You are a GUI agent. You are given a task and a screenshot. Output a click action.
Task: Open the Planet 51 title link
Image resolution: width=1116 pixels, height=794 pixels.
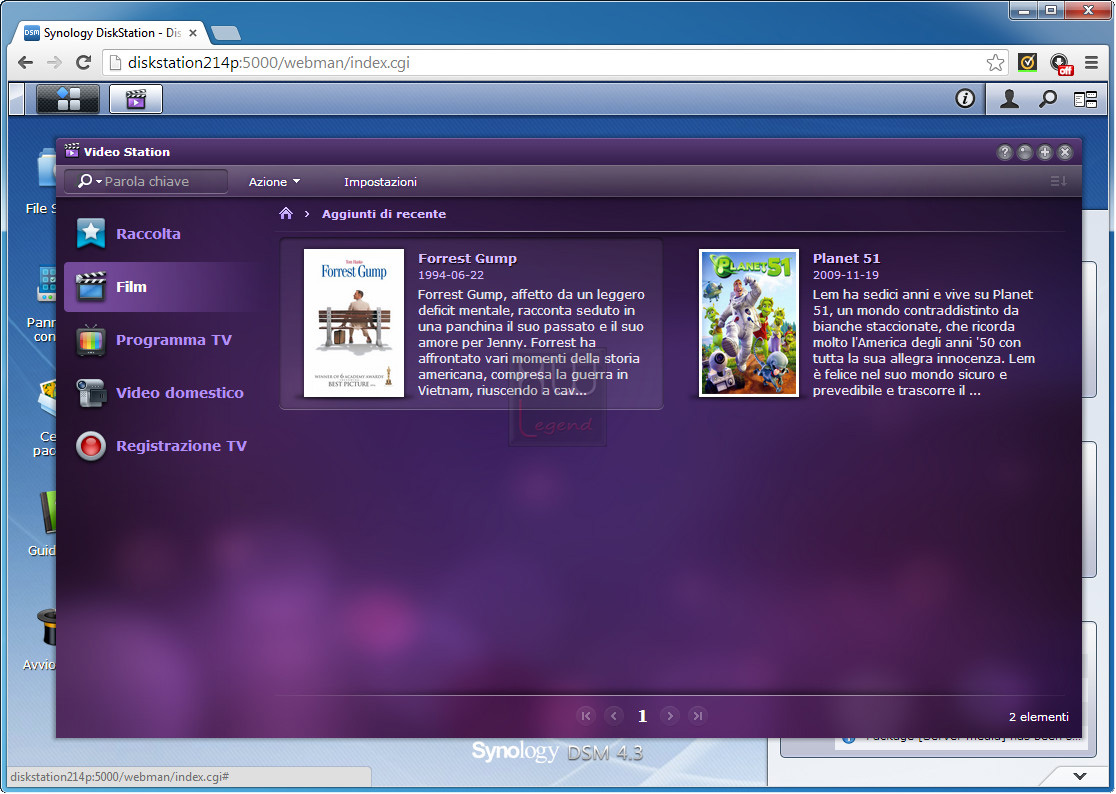click(846, 258)
